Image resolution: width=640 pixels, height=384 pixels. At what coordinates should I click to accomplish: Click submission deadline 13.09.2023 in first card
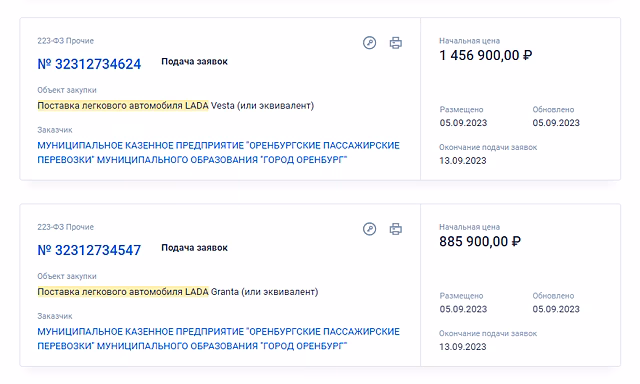[463, 160]
